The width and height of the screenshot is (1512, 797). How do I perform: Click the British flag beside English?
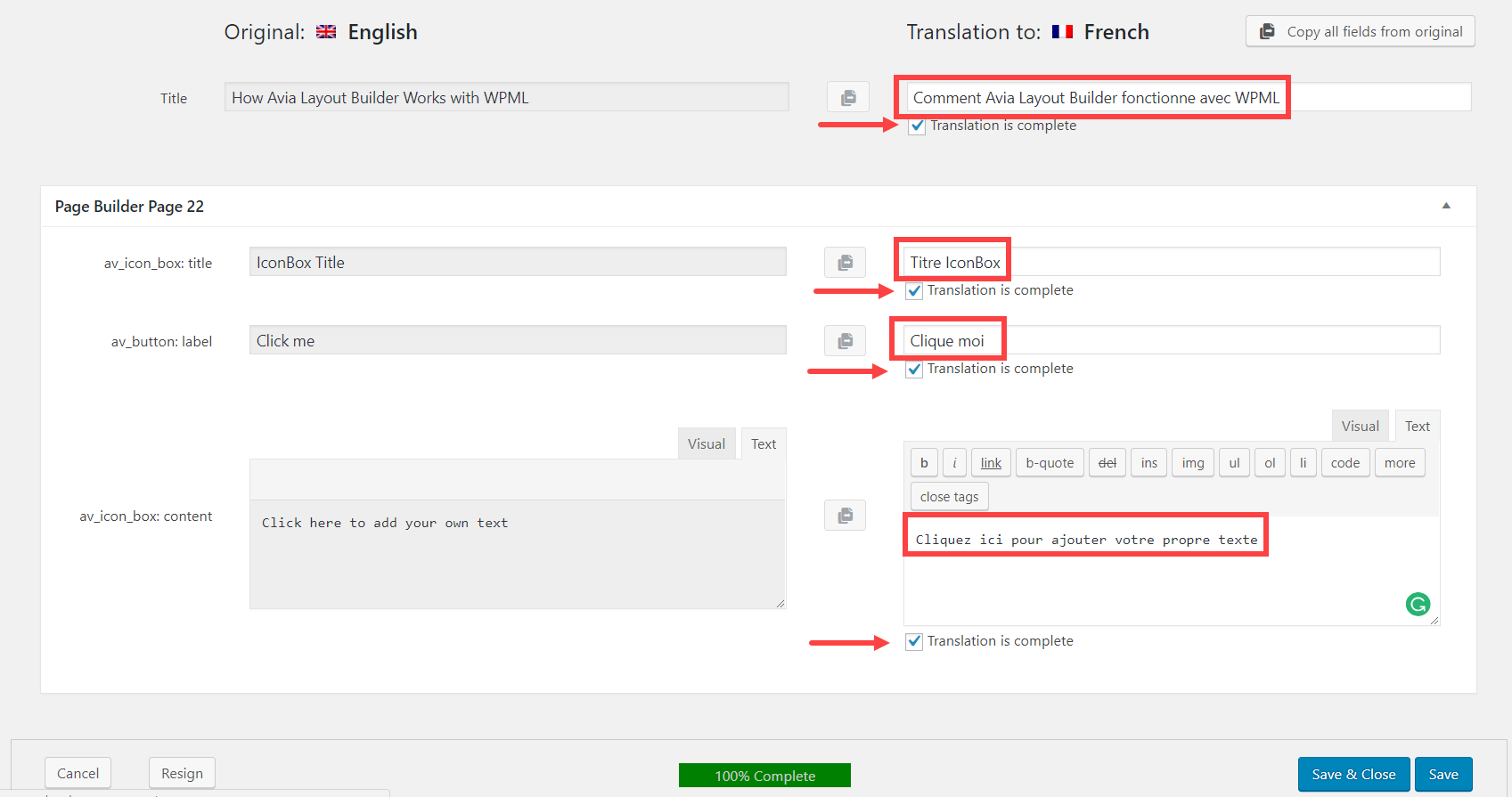(326, 32)
